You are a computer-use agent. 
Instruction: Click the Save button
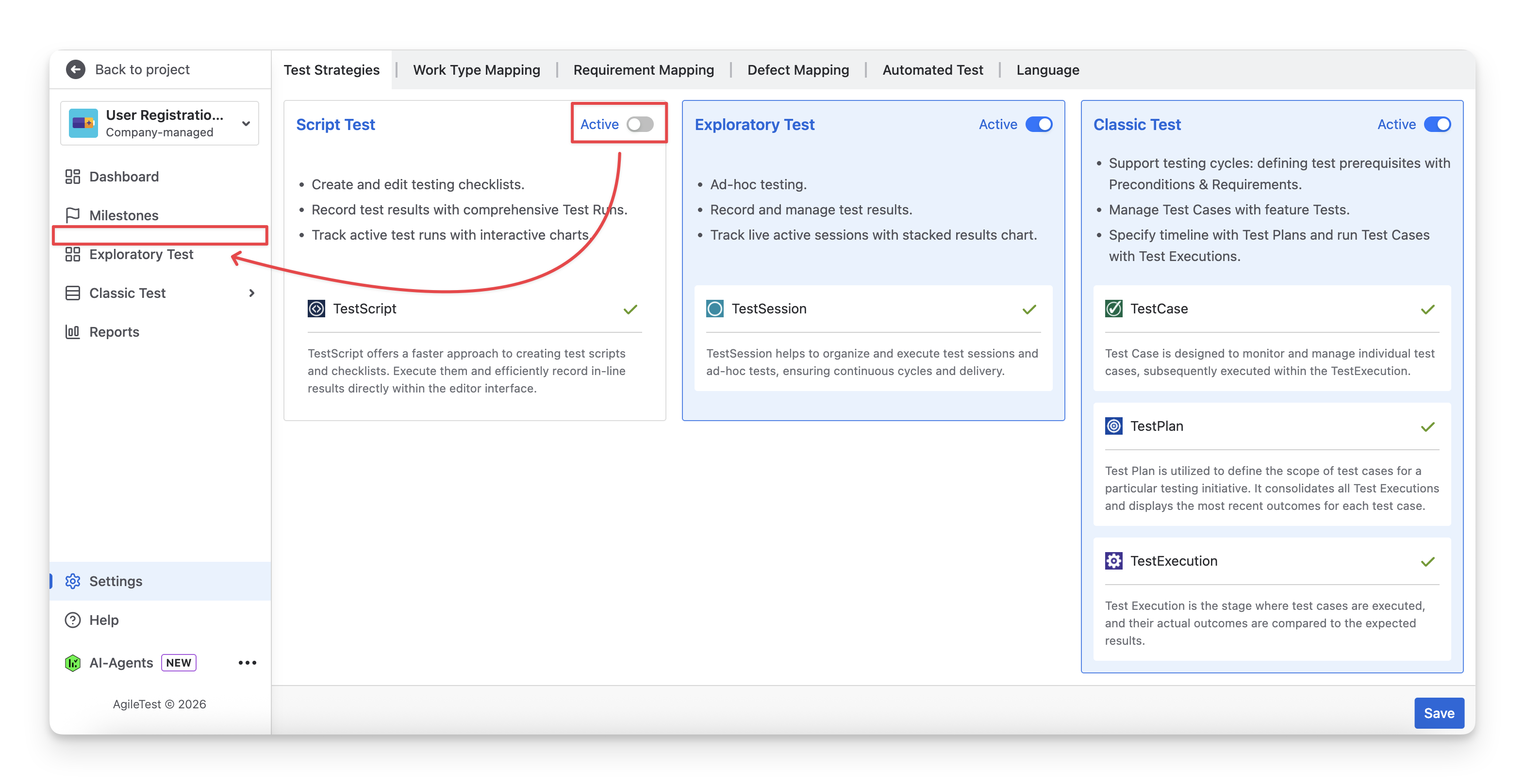[x=1439, y=713]
